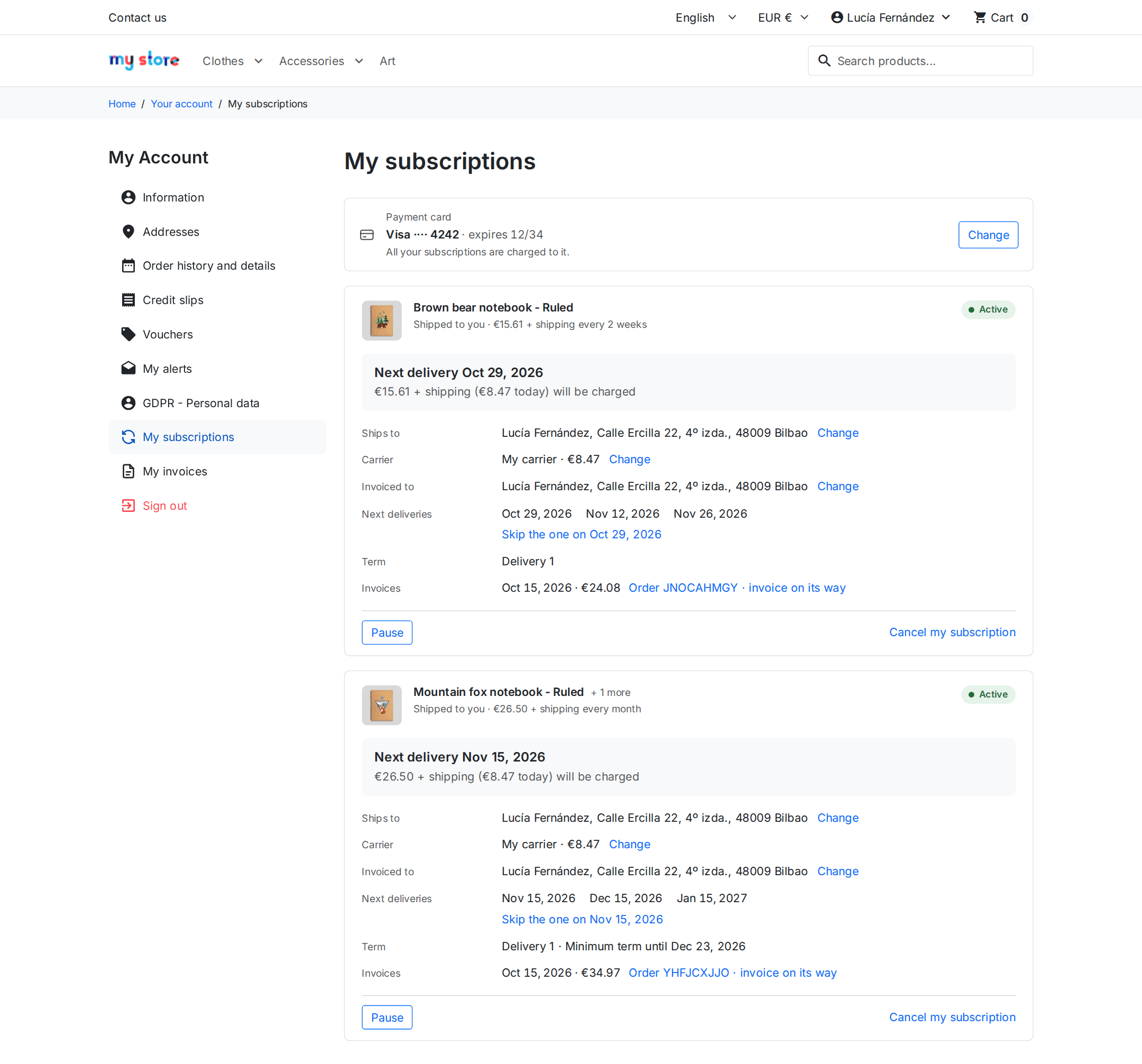
Task: Skip the Oct 29, 2026 delivery
Action: [582, 534]
